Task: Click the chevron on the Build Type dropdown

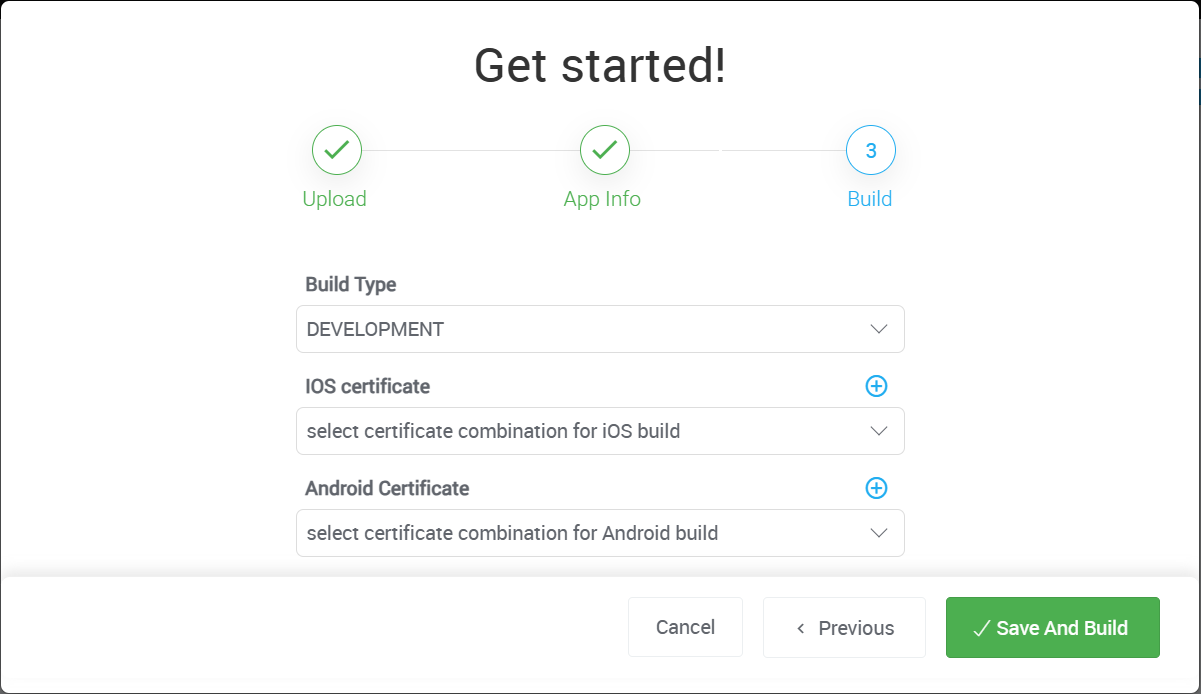Action: tap(879, 328)
